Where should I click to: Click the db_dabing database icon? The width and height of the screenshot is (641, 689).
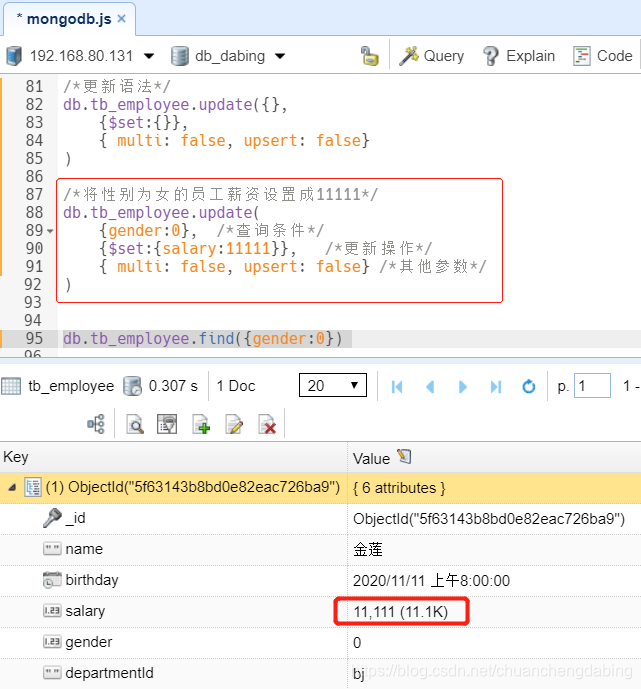pyautogui.click(x=179, y=56)
